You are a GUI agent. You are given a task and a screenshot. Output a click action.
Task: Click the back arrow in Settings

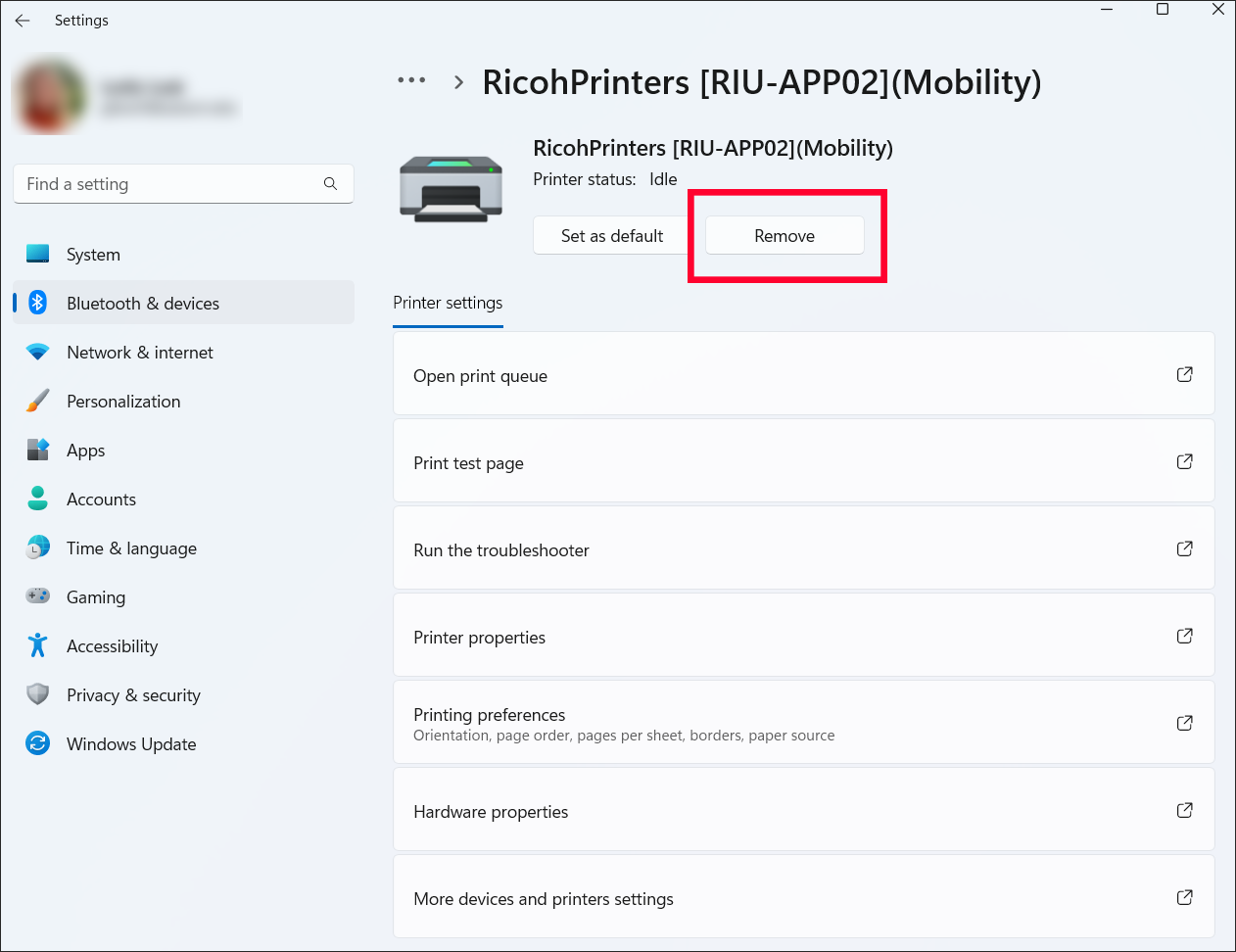[x=23, y=21]
